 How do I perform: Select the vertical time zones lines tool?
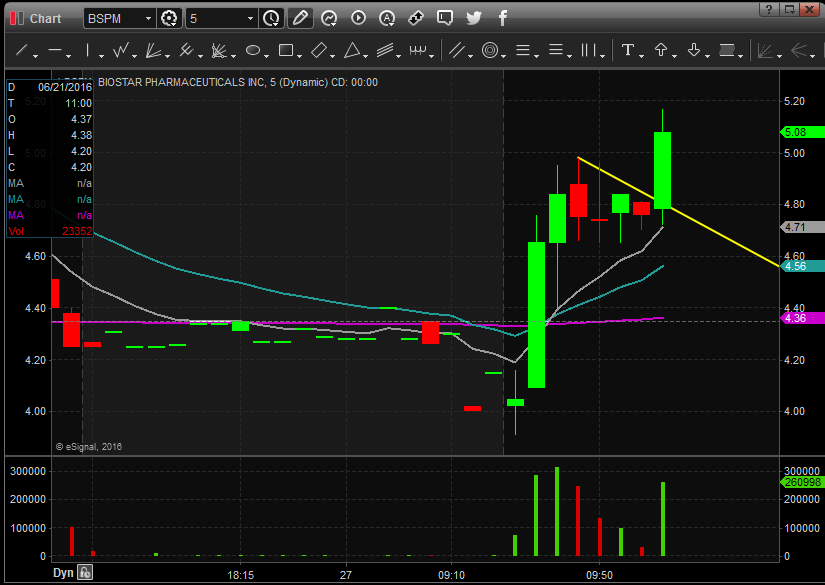pos(589,51)
